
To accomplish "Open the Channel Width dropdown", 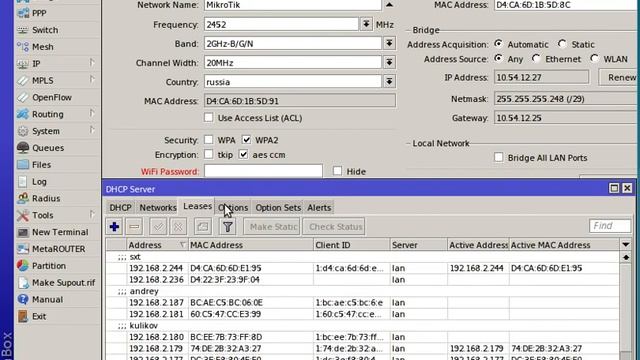I will pos(389,62).
